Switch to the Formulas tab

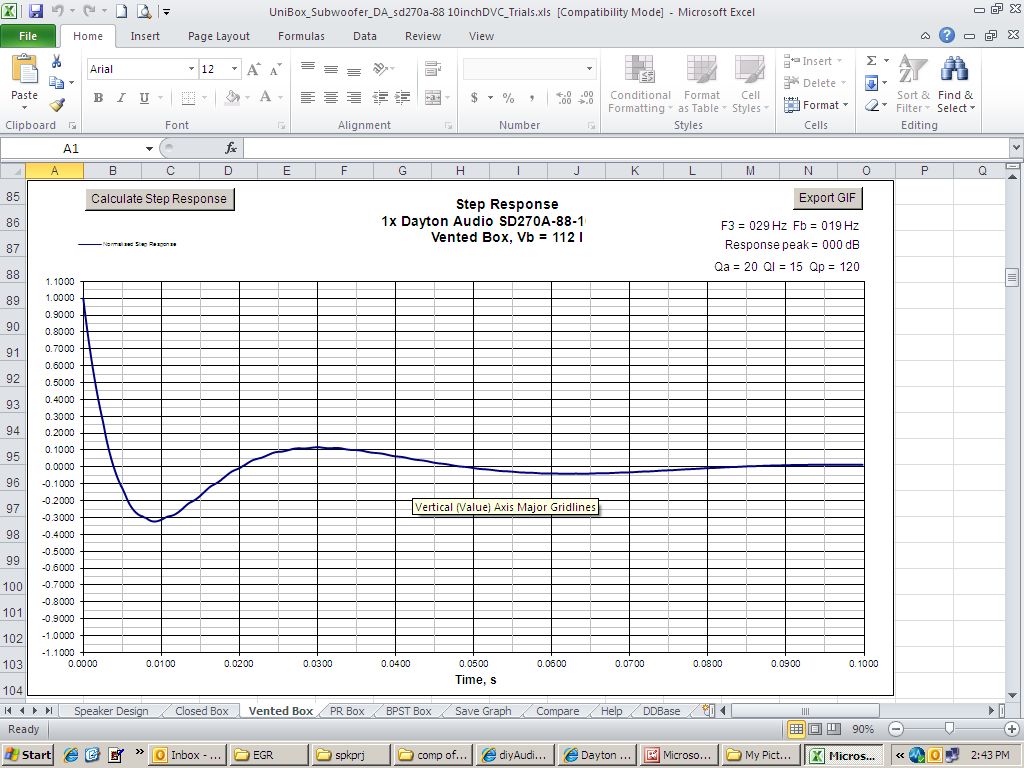(301, 36)
